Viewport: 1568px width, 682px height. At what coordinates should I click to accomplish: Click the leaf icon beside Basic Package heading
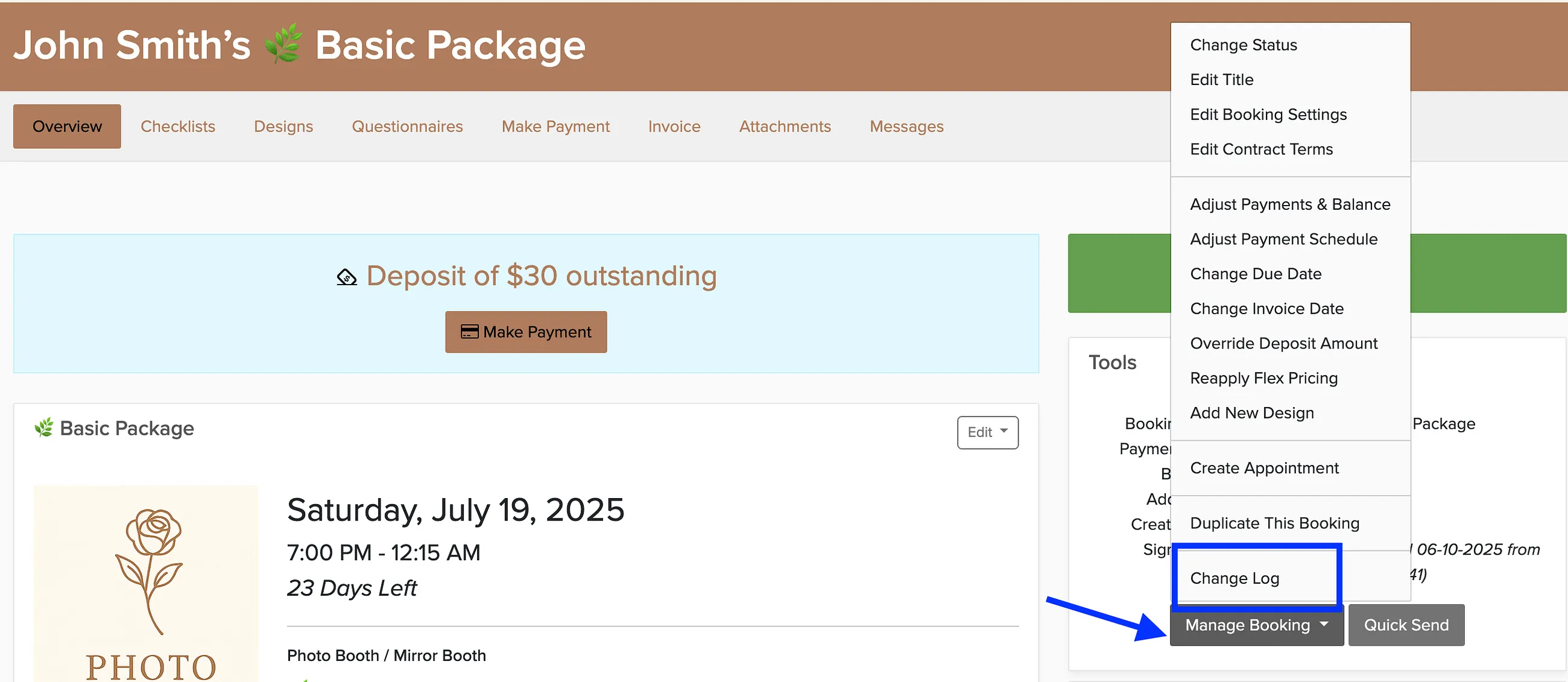point(44,428)
